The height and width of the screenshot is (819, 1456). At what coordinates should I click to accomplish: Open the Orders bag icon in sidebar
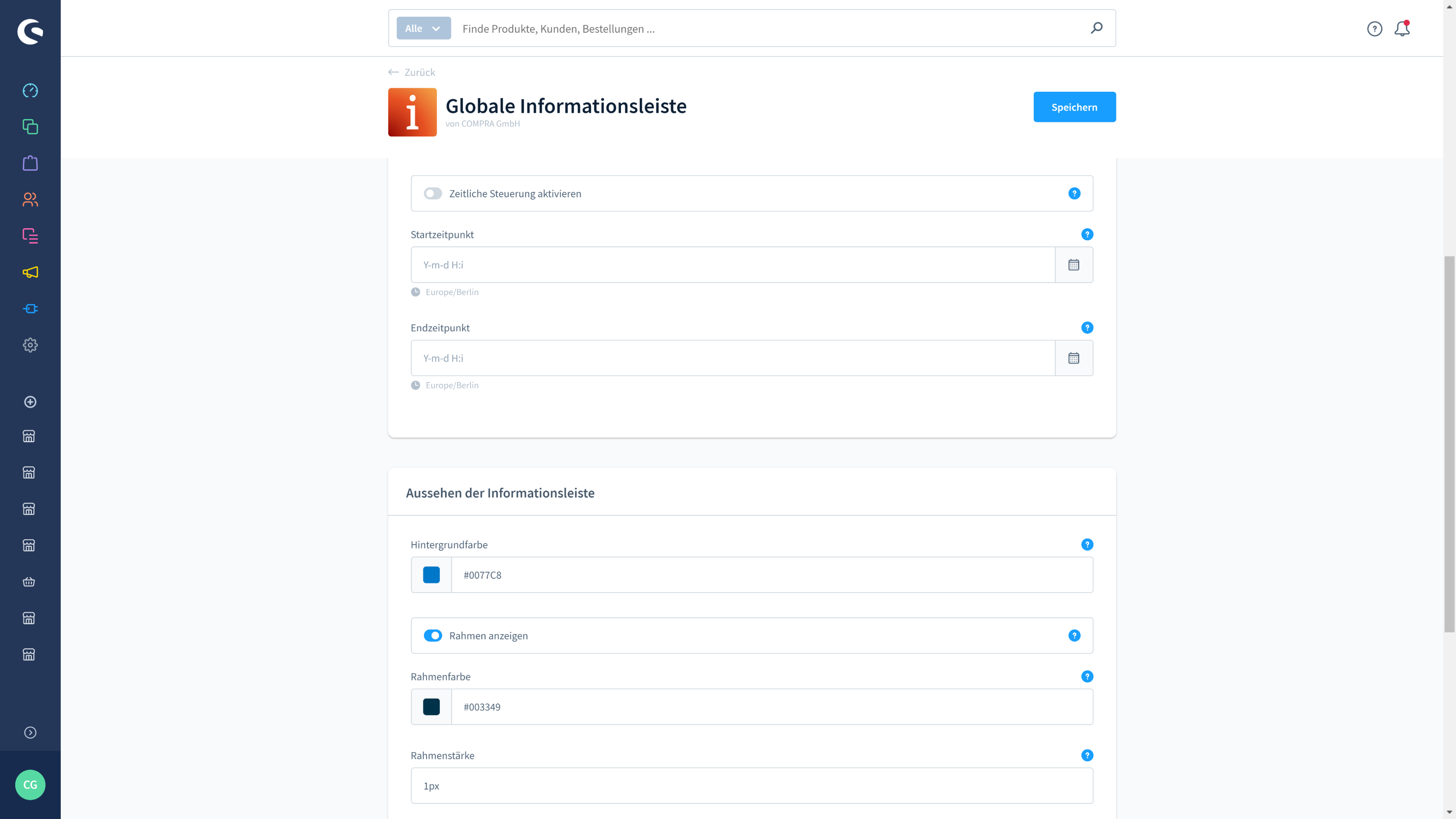coord(30,163)
